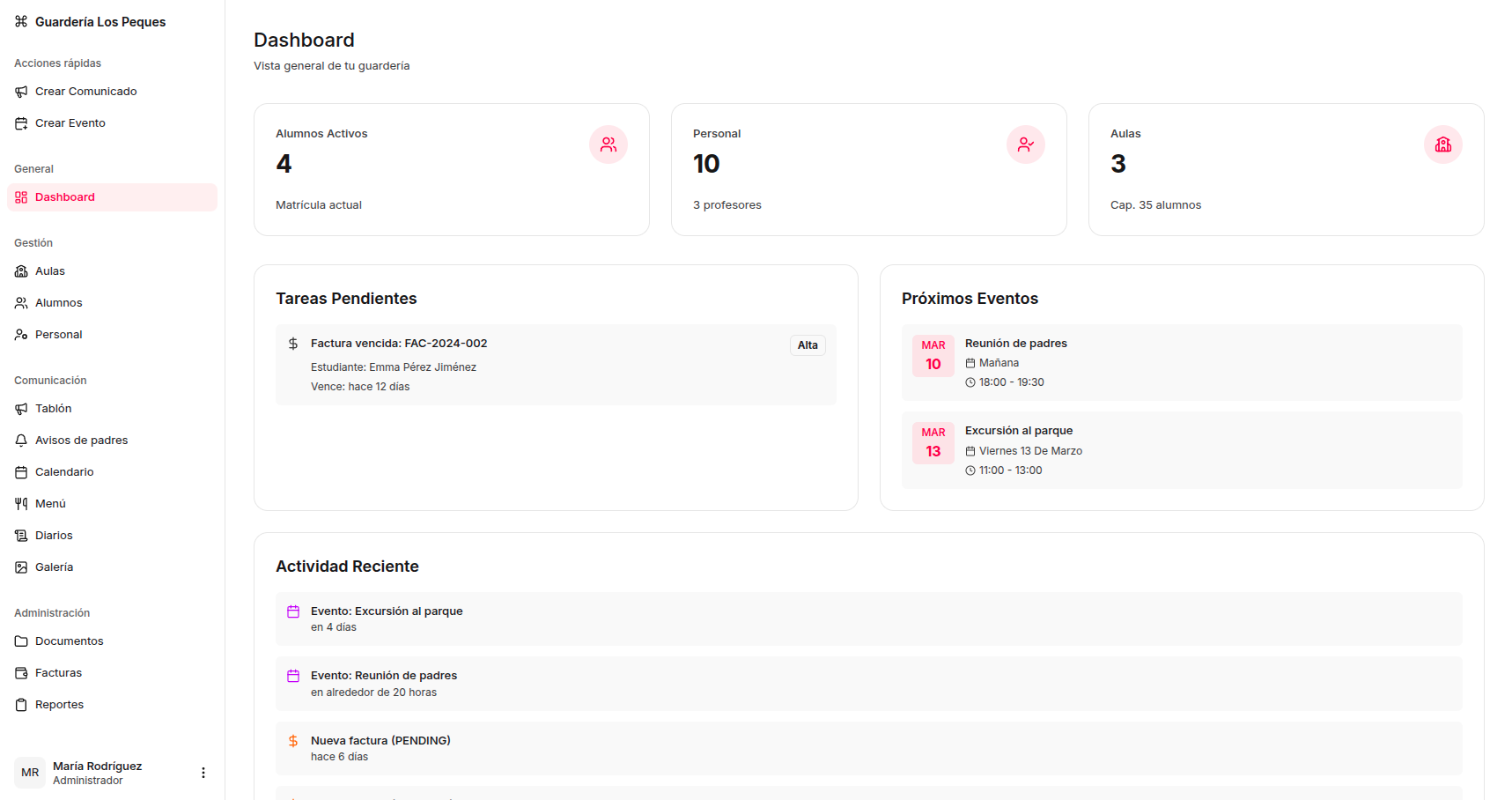Click the Alta priority badge

[x=808, y=344]
